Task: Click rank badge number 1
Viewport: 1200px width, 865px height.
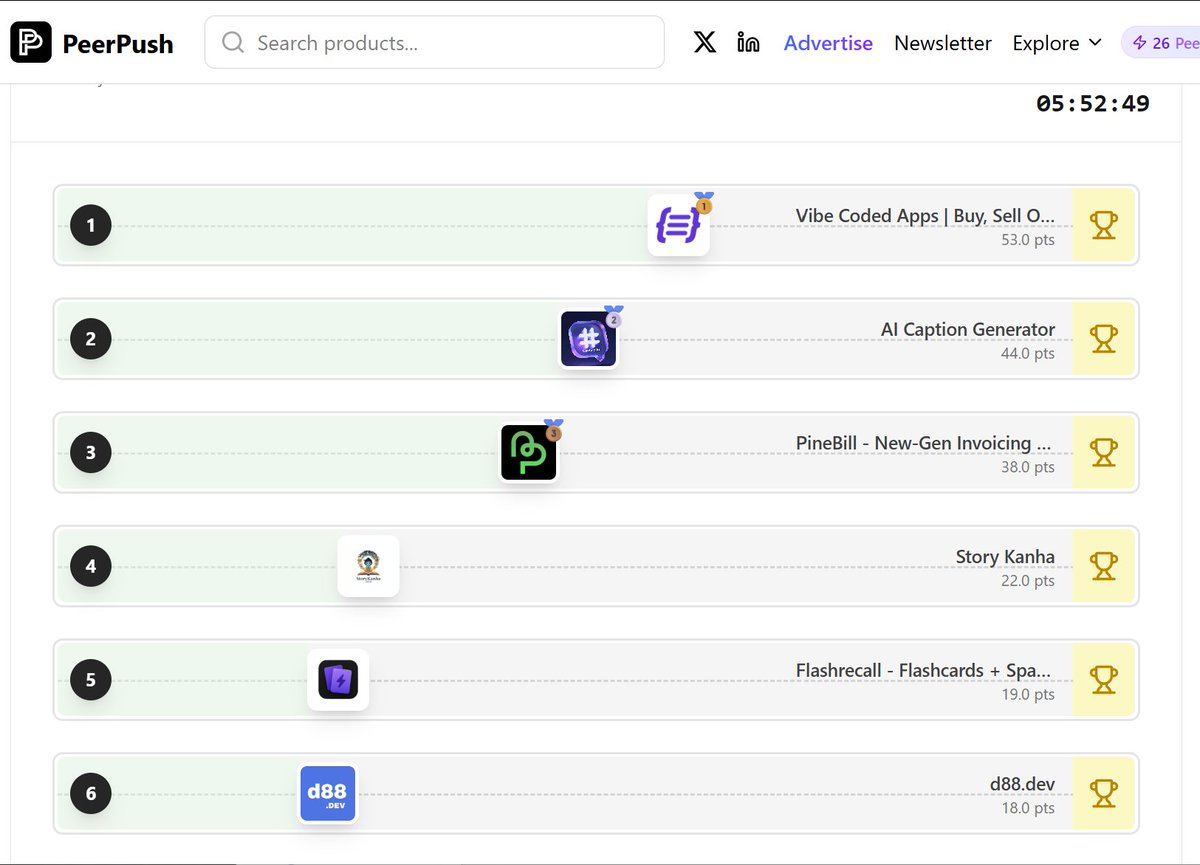Action: (x=91, y=225)
